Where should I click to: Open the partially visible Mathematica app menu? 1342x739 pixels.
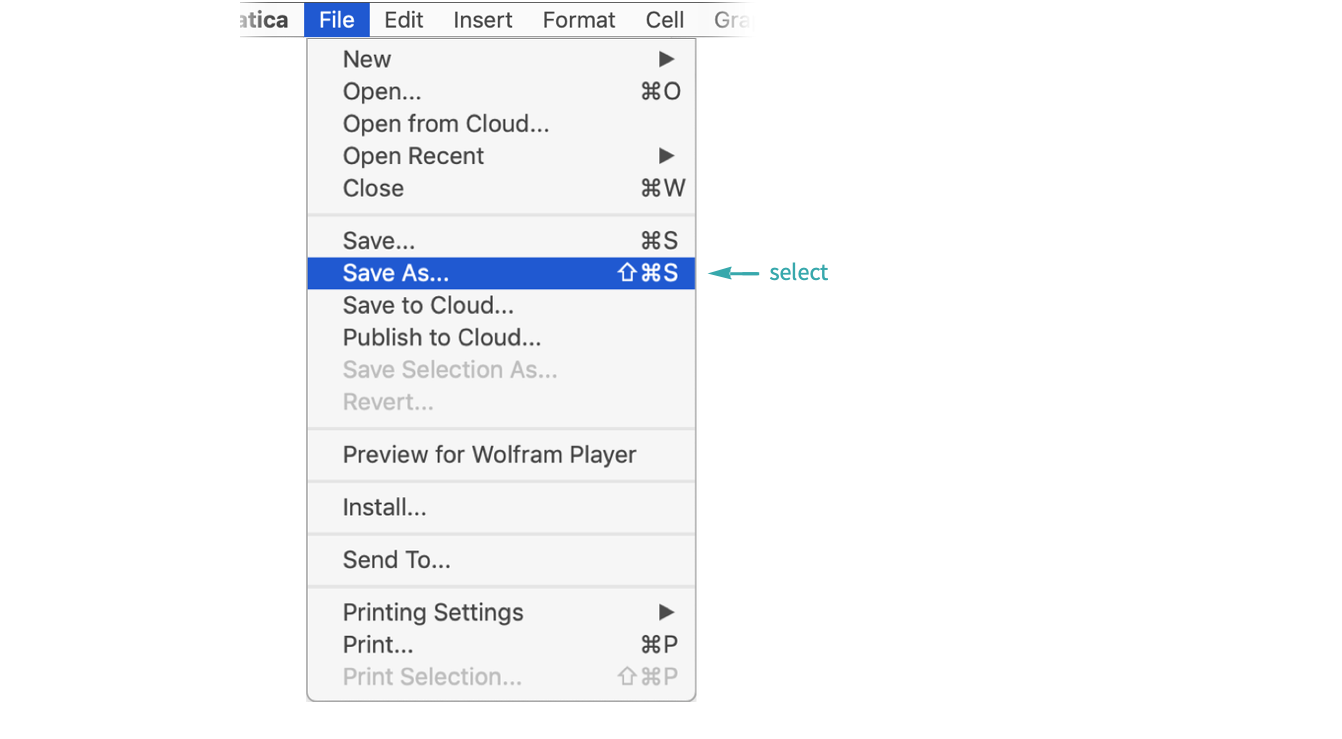(266, 20)
